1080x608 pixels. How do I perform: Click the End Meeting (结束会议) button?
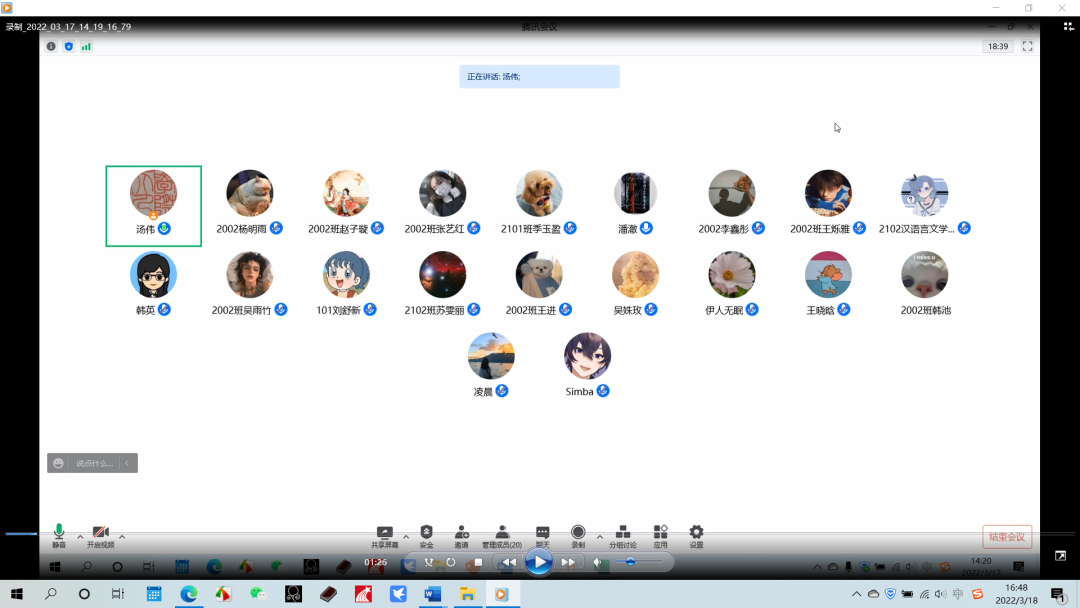pos(1007,537)
